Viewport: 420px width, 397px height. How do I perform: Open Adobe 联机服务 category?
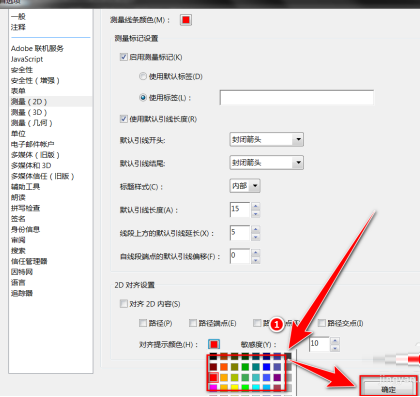click(x=37, y=48)
